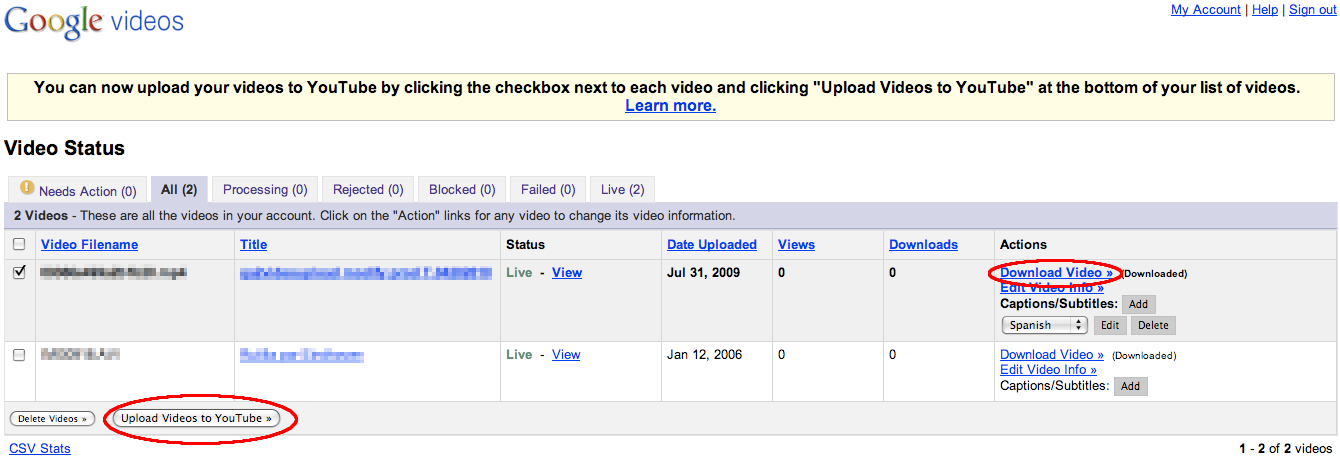
Task: Click Download Video for the 2009 video
Action: coord(1056,273)
